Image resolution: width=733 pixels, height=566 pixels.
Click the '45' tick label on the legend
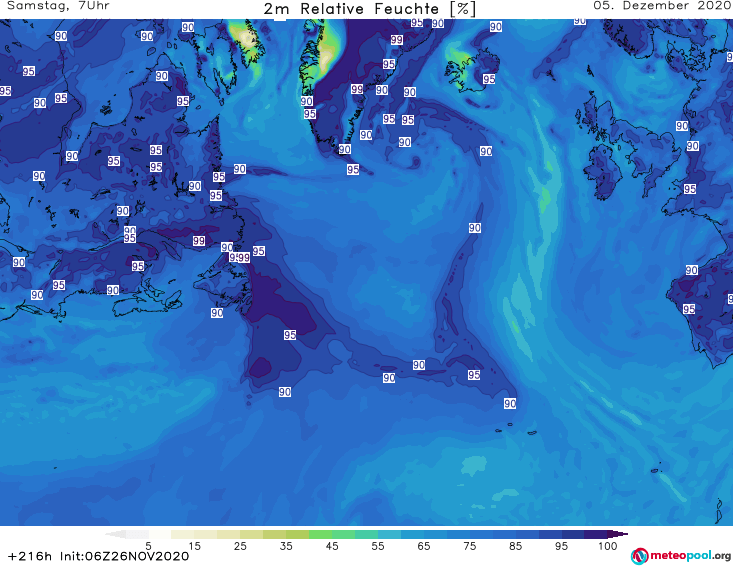click(x=332, y=546)
